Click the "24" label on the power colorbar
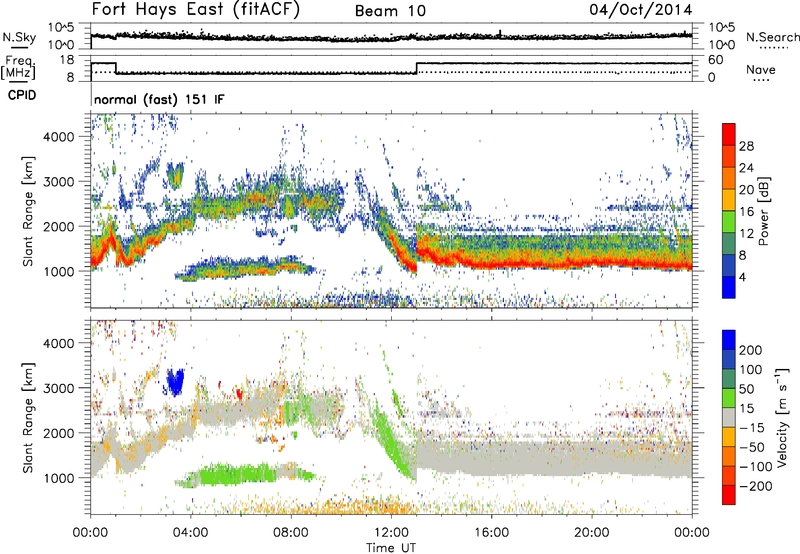The width and height of the screenshot is (800, 554). click(746, 168)
